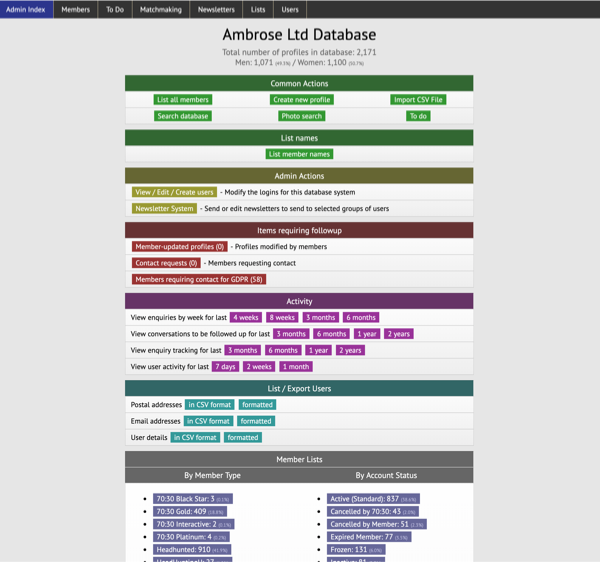Click Import CSV File button

[418, 100]
